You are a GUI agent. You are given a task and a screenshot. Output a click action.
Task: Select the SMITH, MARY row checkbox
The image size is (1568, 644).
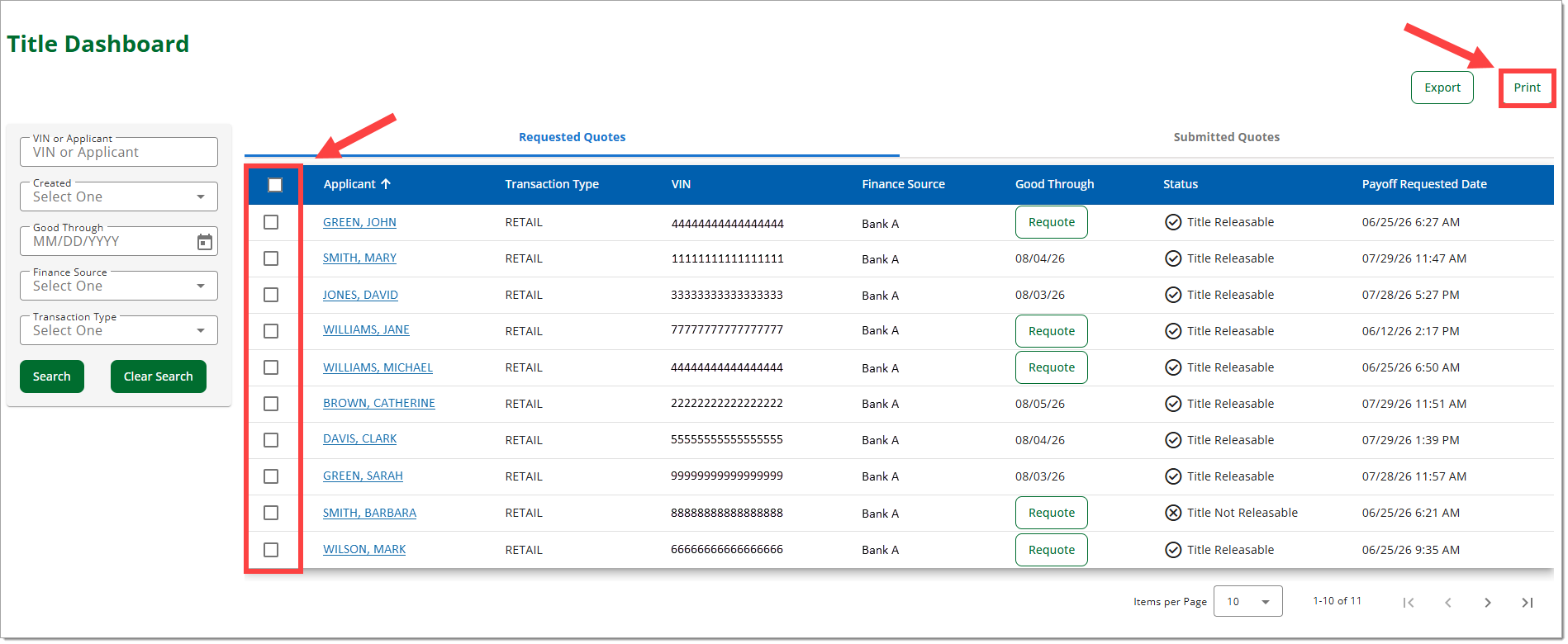pos(271,258)
